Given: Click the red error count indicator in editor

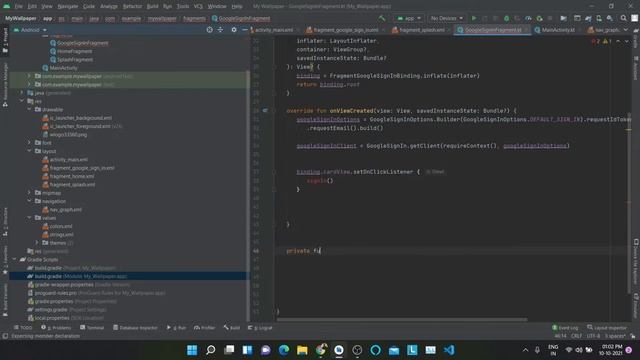Looking at the screenshot, I should [596, 41].
